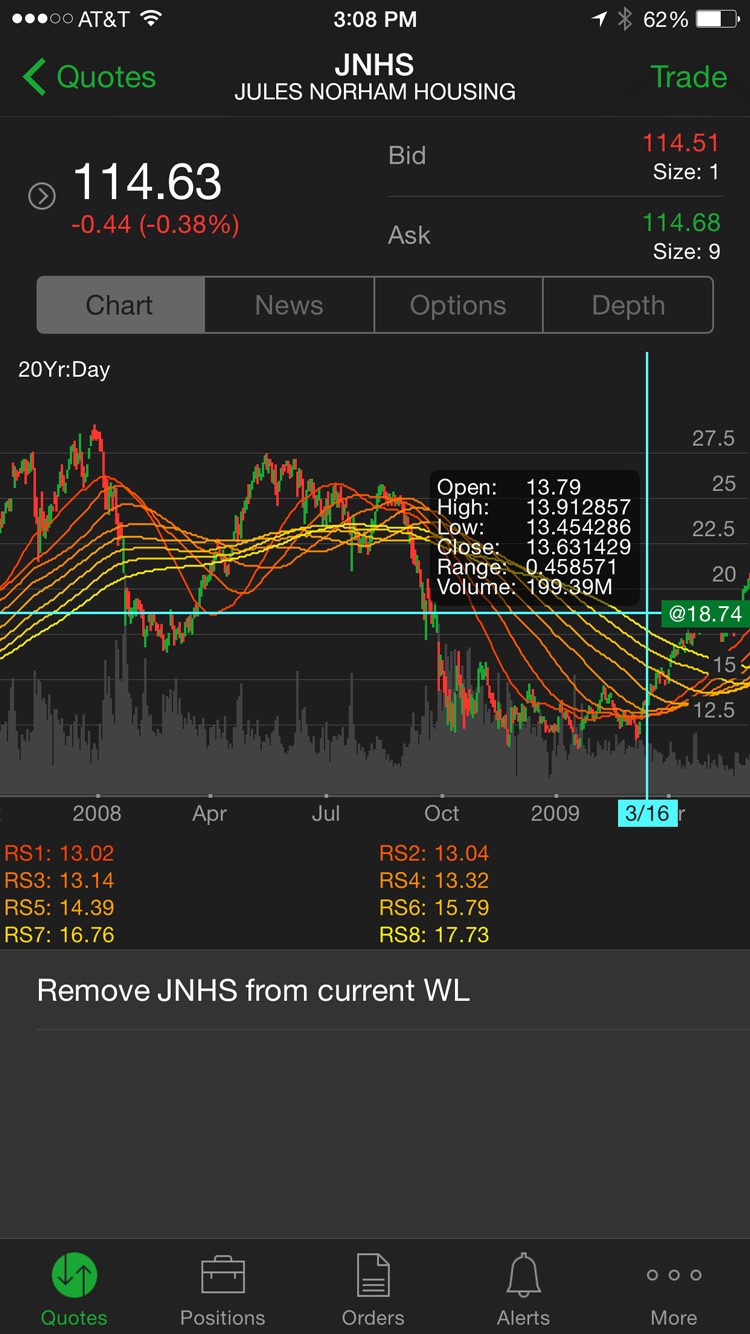Viewport: 750px width, 1334px height.
Task: Tap the RS4: 13.32 value
Action: click(x=434, y=880)
